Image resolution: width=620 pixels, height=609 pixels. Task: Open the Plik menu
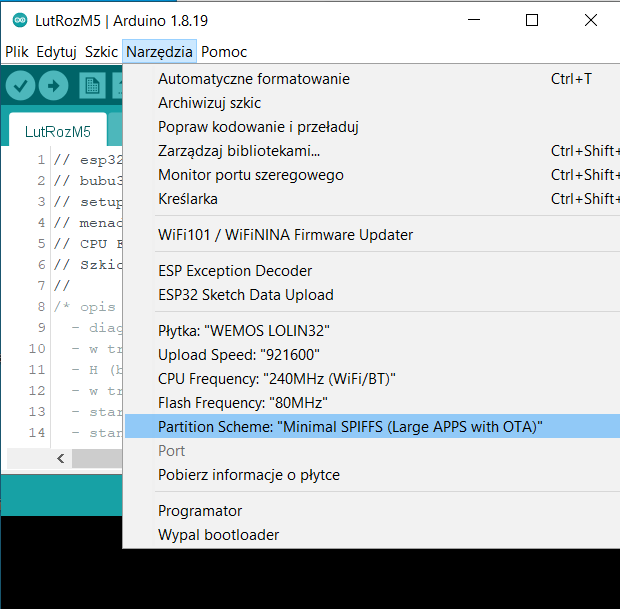coord(17,52)
